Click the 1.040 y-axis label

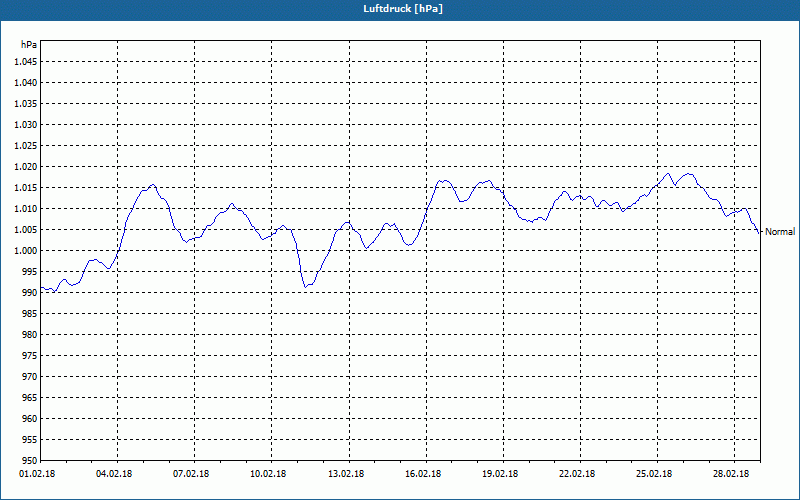[26, 83]
